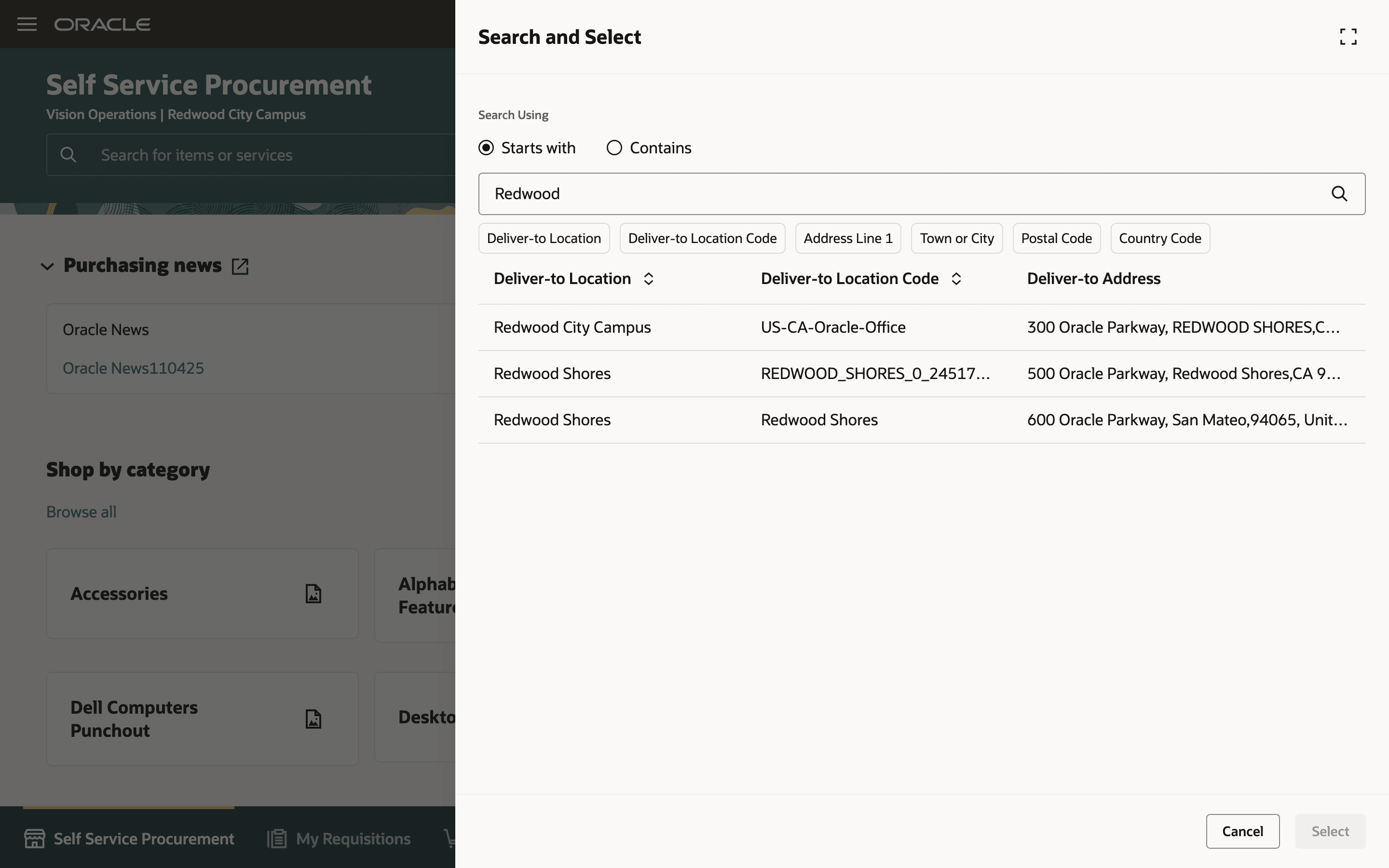Open the hamburger navigation menu
Viewport: 1389px width, 868px height.
27,24
